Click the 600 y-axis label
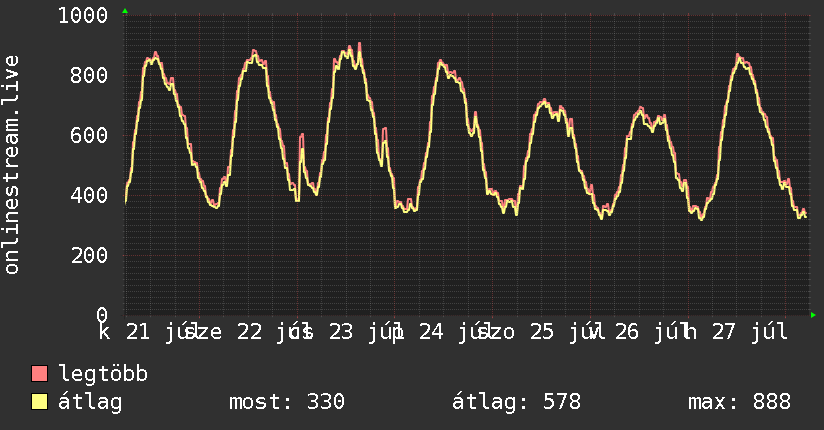 89,135
